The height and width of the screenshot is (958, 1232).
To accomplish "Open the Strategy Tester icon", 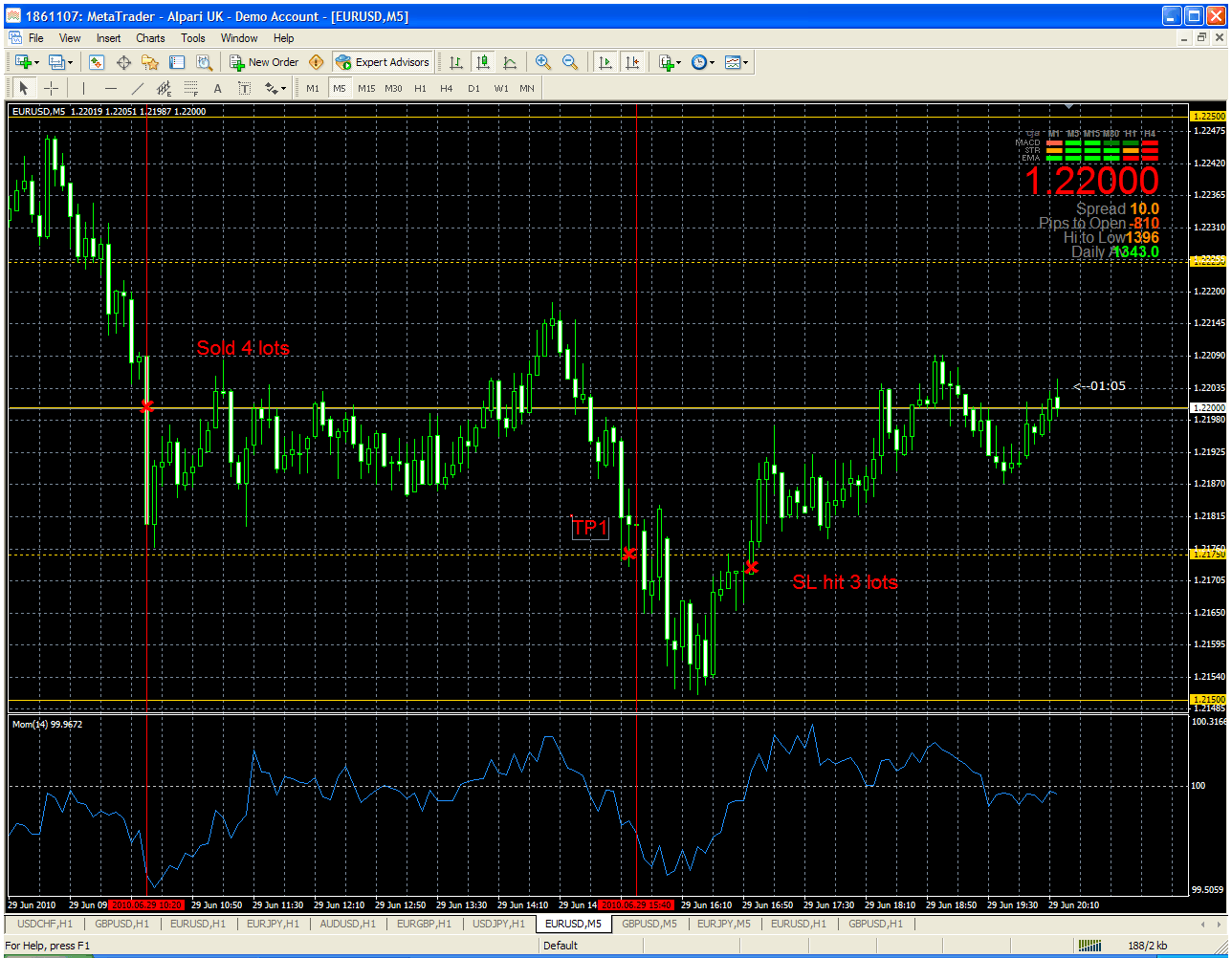I will point(204,62).
